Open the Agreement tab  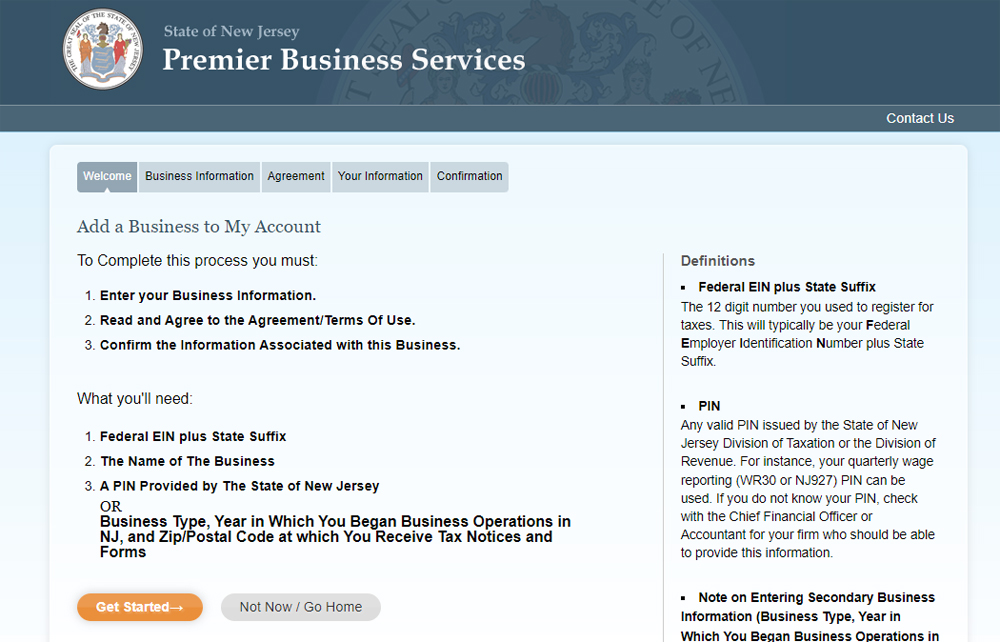(x=296, y=177)
